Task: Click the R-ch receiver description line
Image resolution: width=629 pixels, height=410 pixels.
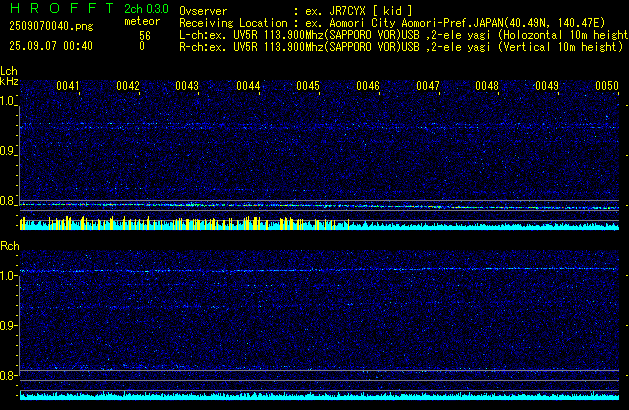Action: (401, 47)
